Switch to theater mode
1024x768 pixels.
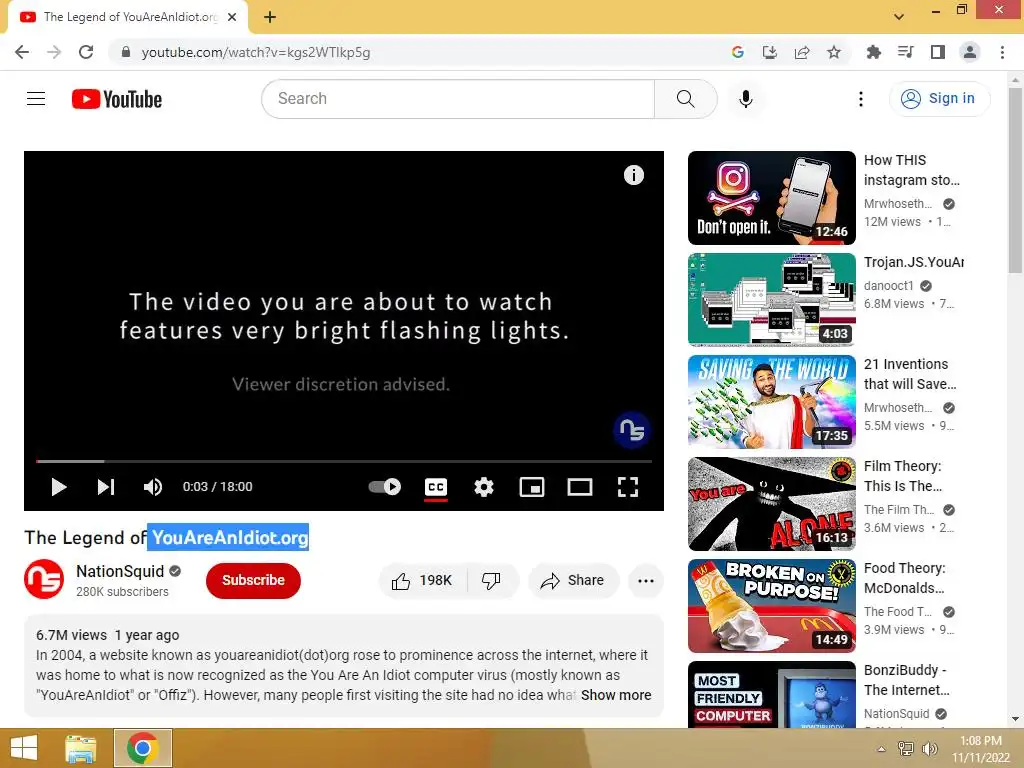click(580, 487)
